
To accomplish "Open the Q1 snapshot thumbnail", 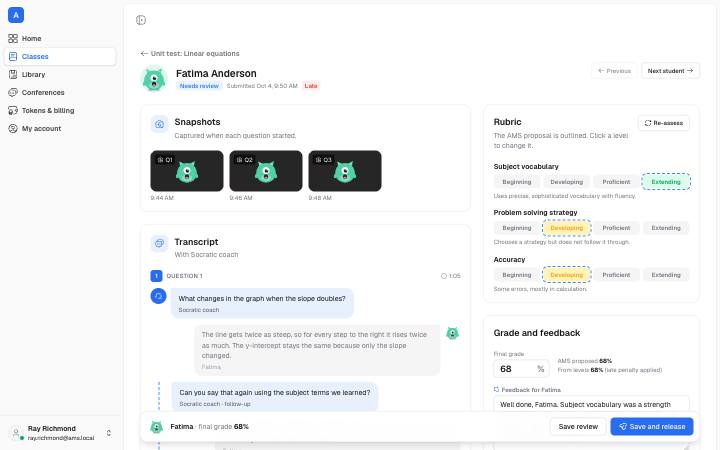I will (187, 171).
